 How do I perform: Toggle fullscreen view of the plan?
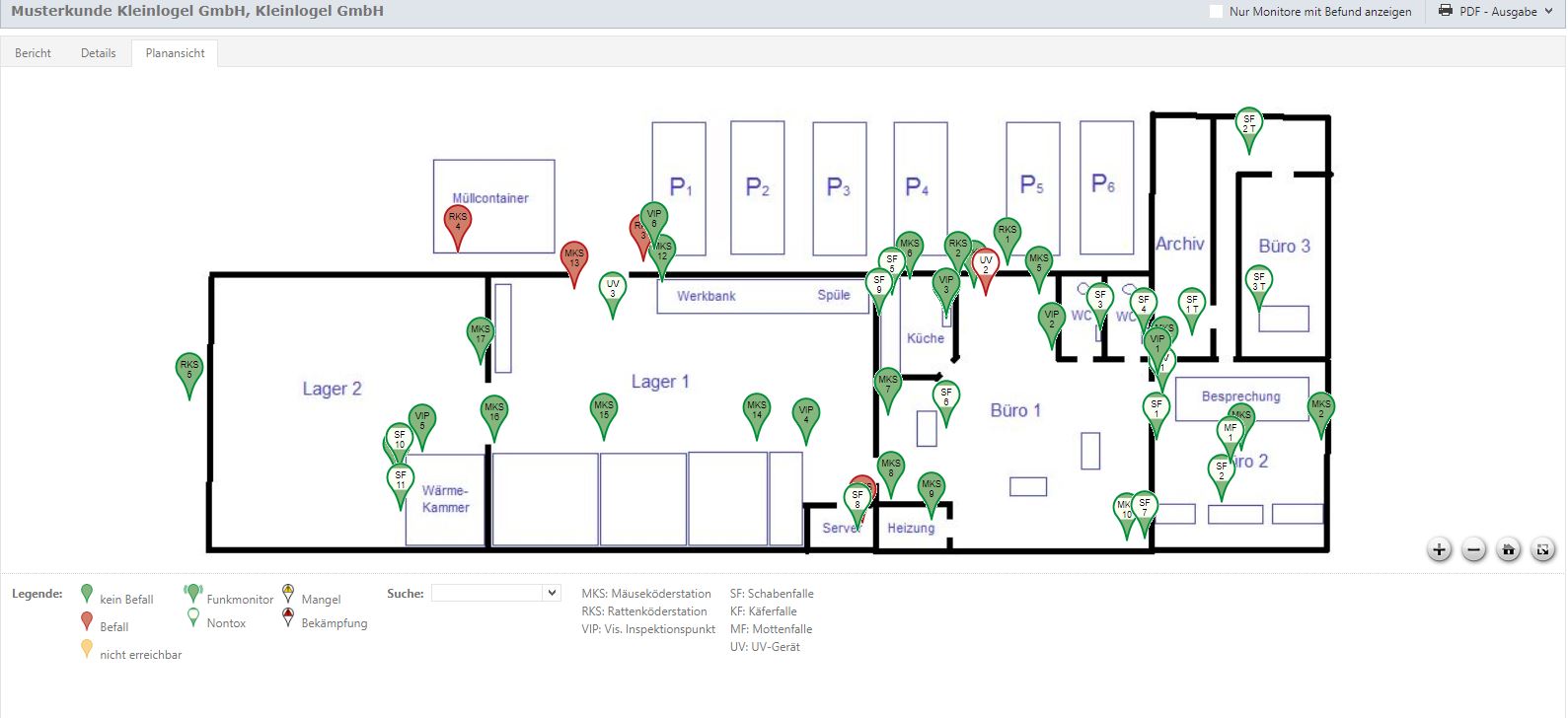pyautogui.click(x=1543, y=550)
